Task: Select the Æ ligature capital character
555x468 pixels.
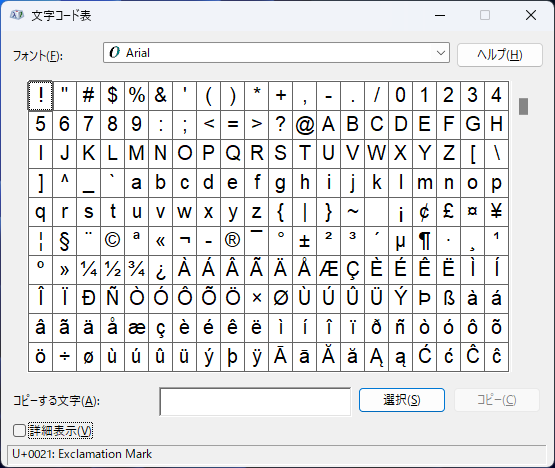Action: point(329,270)
